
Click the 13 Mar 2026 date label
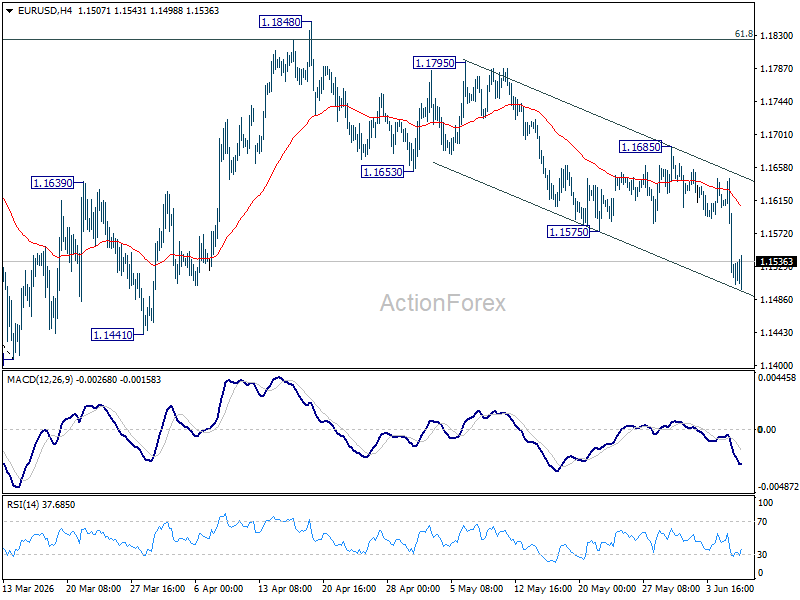pos(29,588)
